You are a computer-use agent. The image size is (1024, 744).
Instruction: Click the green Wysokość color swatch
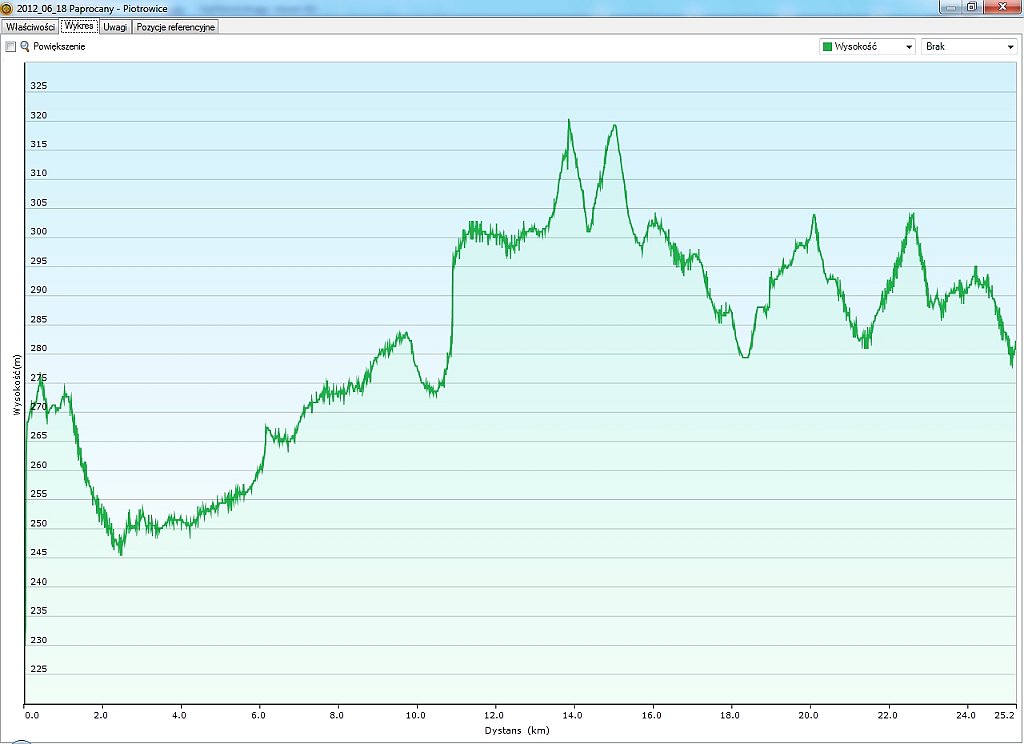827,47
